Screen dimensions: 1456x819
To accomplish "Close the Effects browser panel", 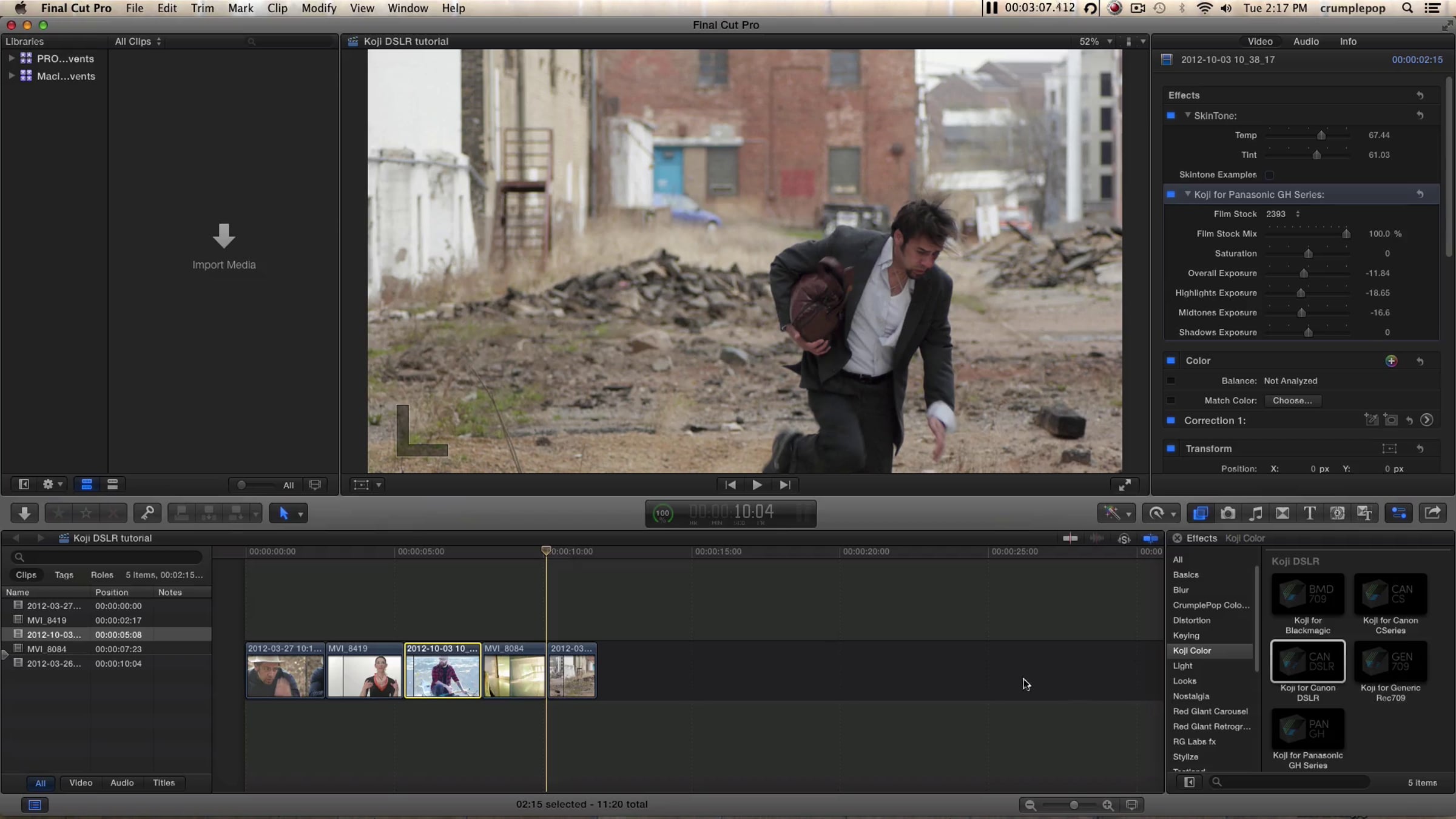I will [x=1177, y=538].
